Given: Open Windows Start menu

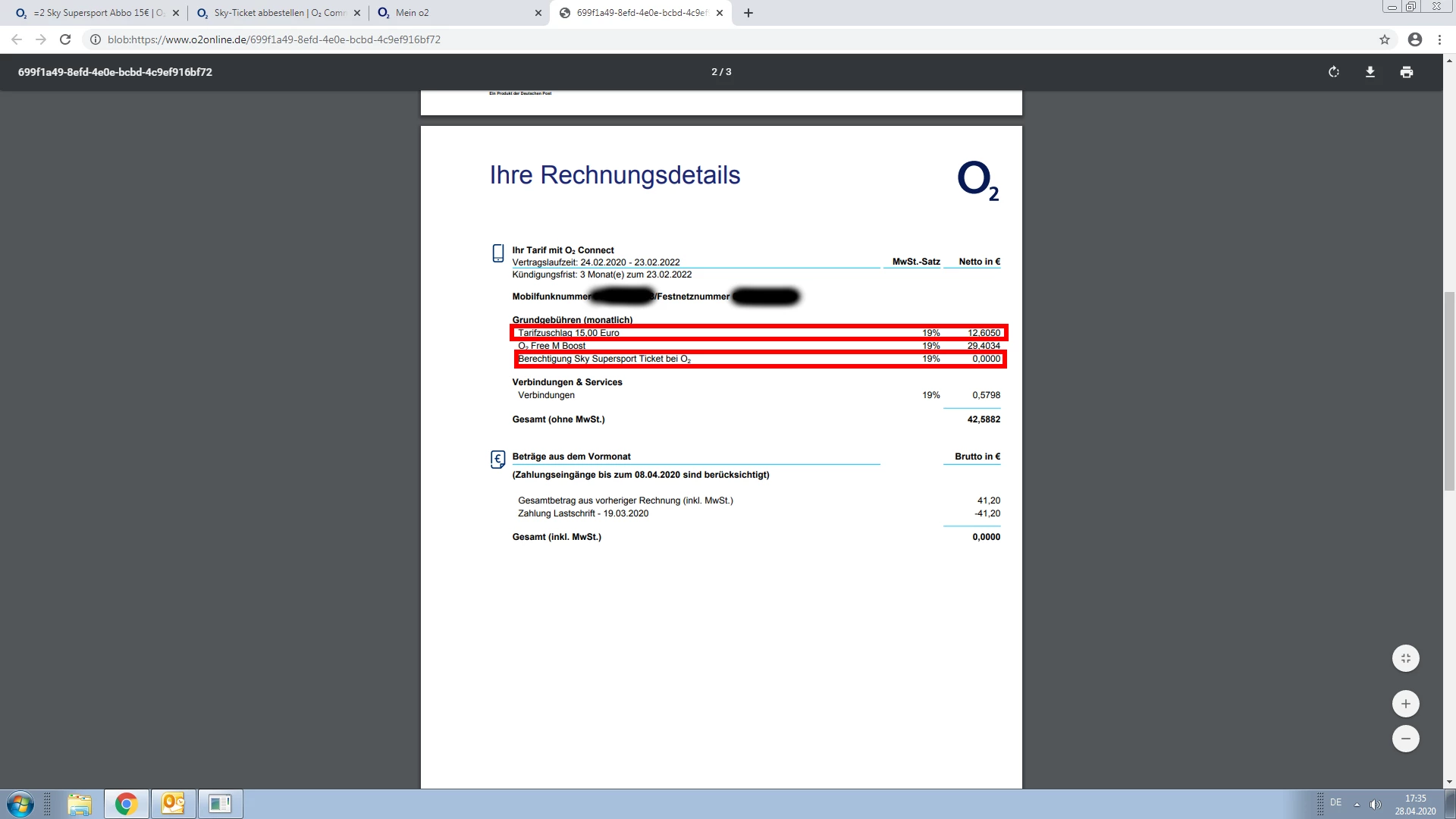Looking at the screenshot, I should pos(20,804).
